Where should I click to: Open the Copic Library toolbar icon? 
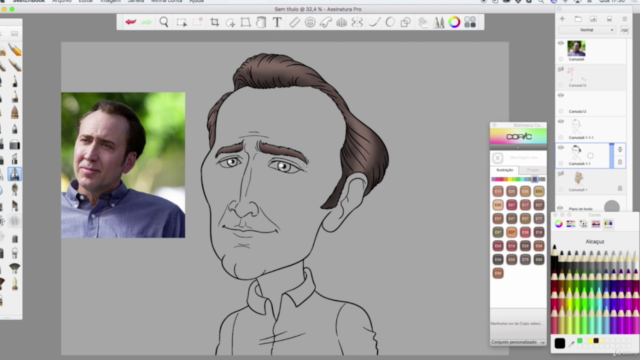click(x=470, y=22)
